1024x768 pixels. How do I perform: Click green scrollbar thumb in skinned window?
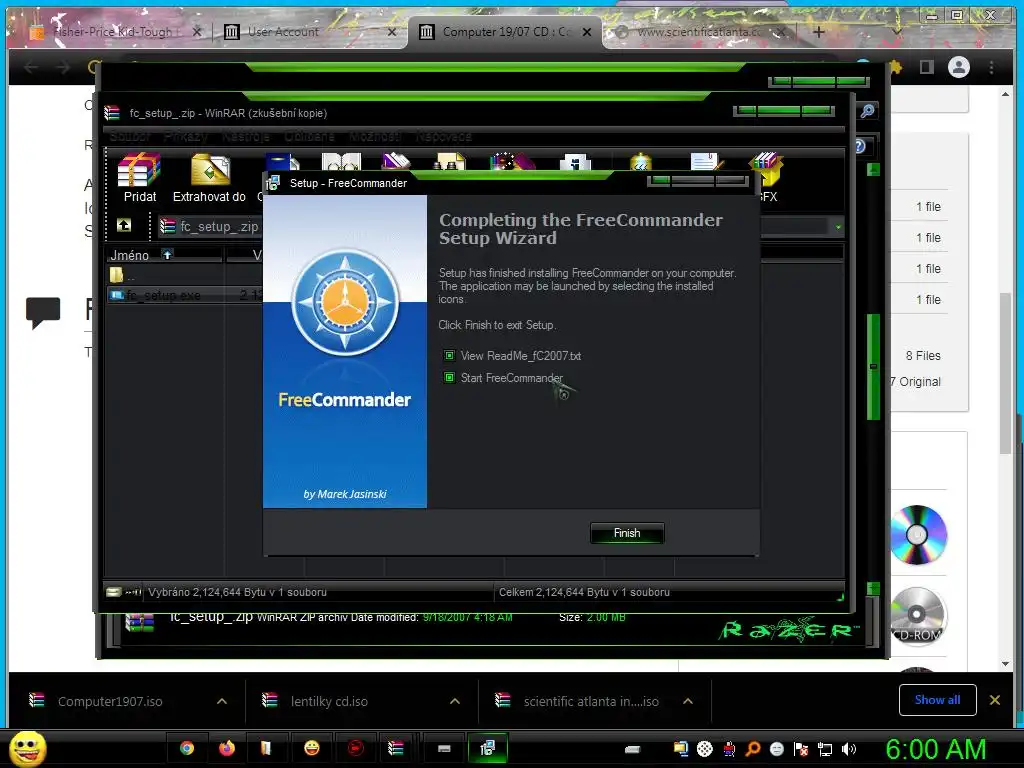click(x=873, y=366)
